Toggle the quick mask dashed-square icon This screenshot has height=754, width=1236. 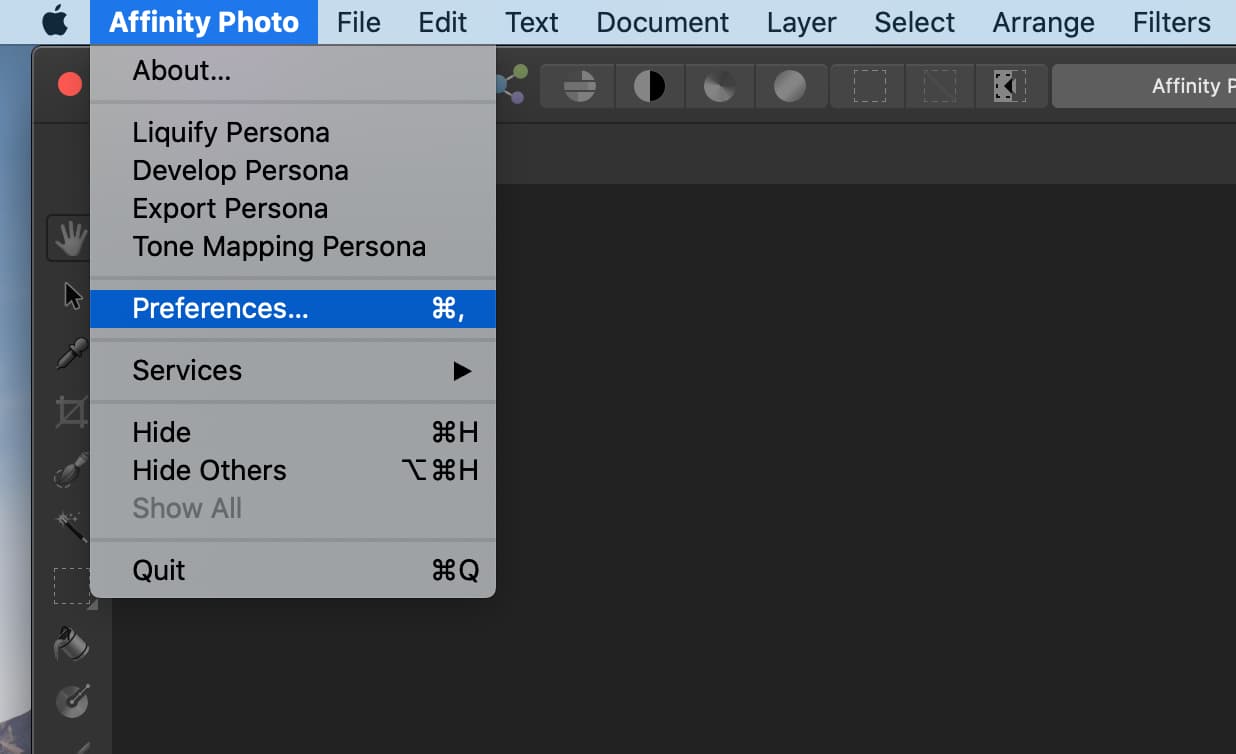coord(1011,86)
